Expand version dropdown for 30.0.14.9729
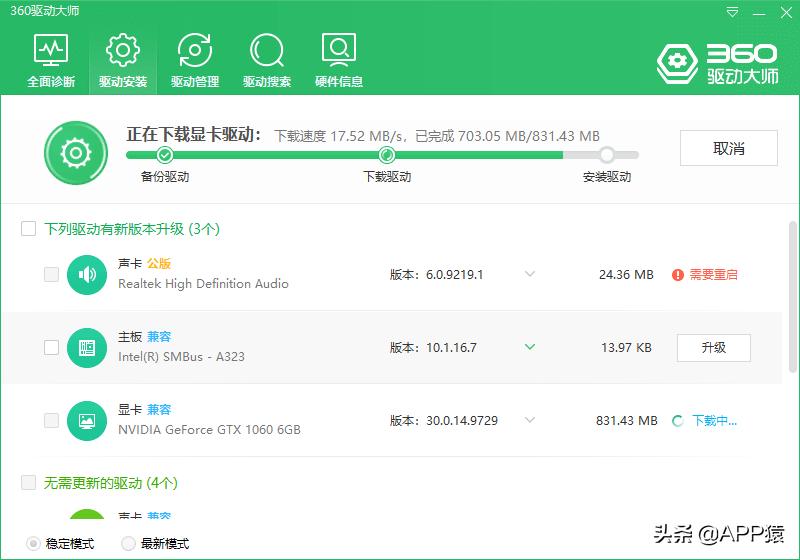This screenshot has height=560, width=800. pos(530,420)
